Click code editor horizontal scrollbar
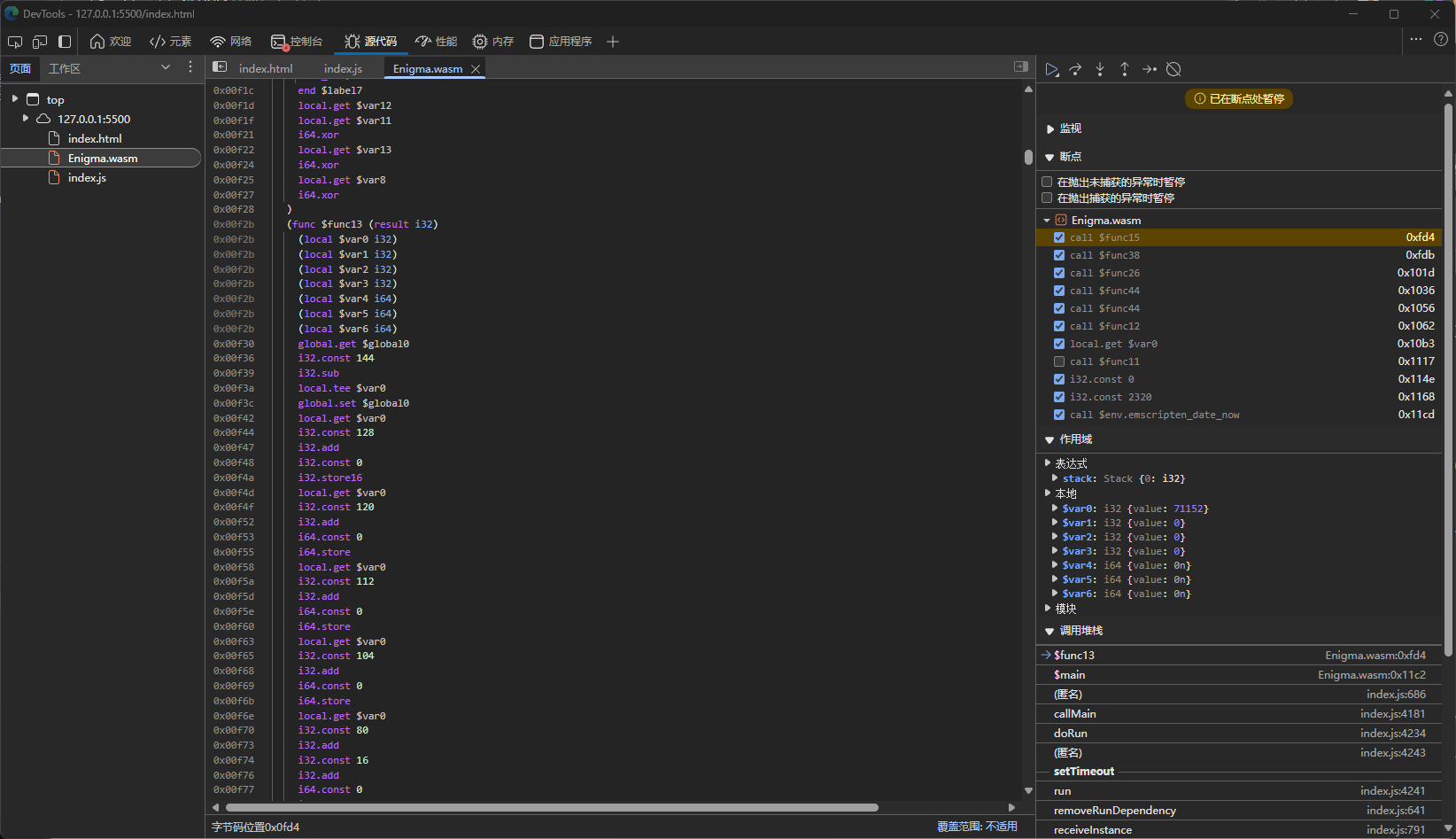This screenshot has width=1456, height=839. 552,807
